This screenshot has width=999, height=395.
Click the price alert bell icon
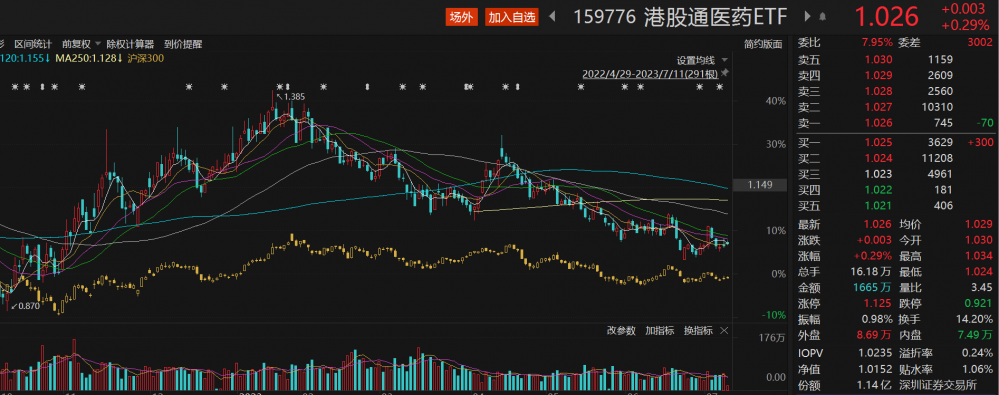823,17
